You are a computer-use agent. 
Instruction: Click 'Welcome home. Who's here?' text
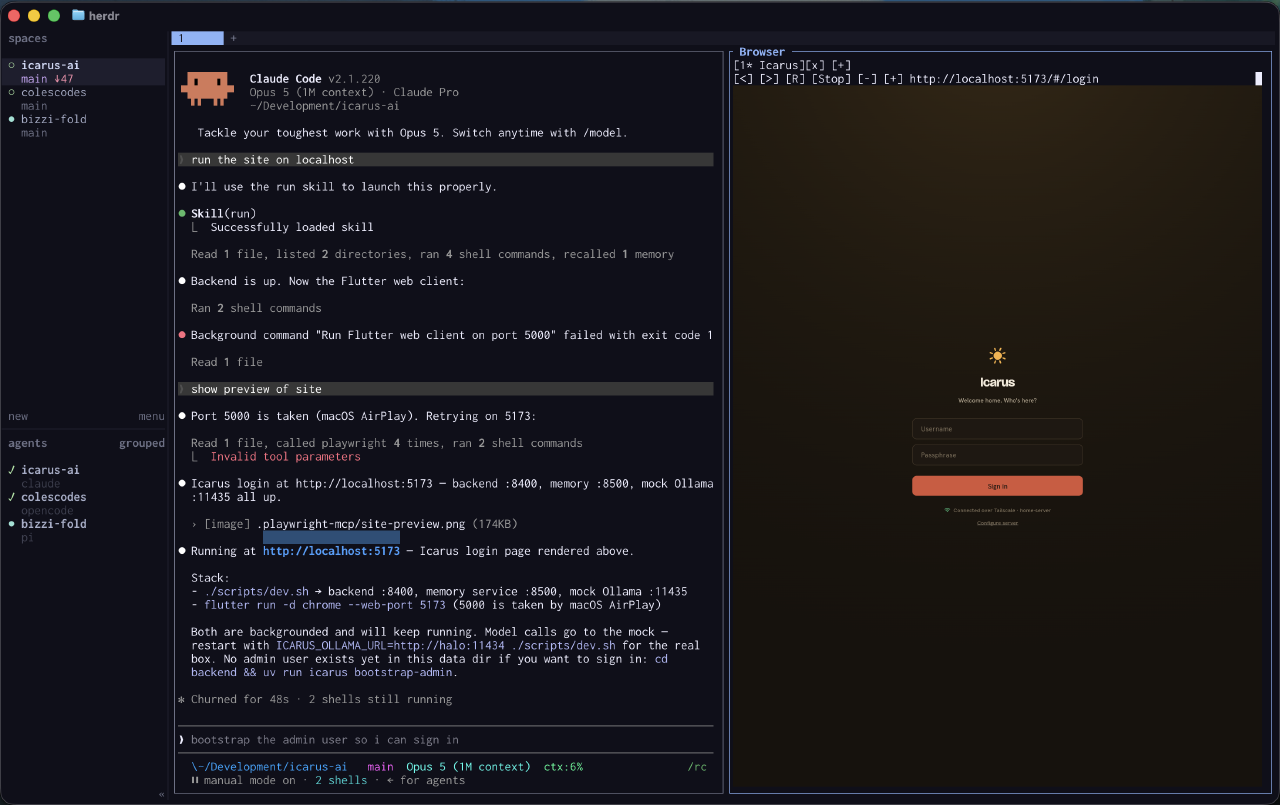click(x=997, y=400)
